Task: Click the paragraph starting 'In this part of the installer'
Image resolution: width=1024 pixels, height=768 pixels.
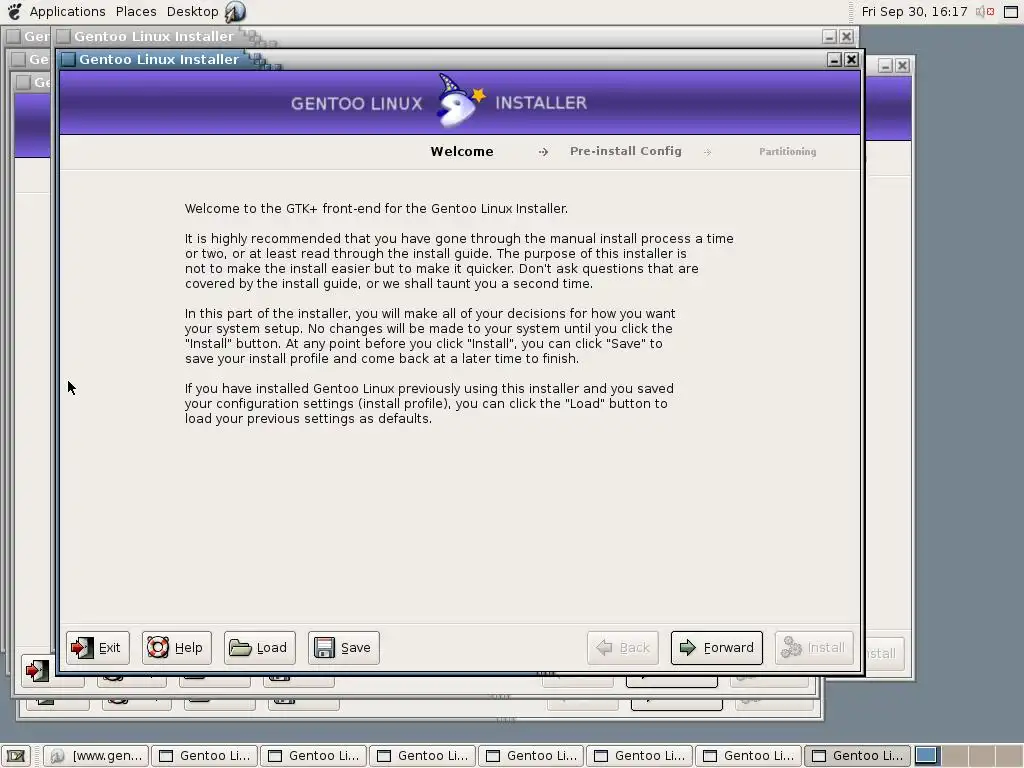Action: click(430, 336)
